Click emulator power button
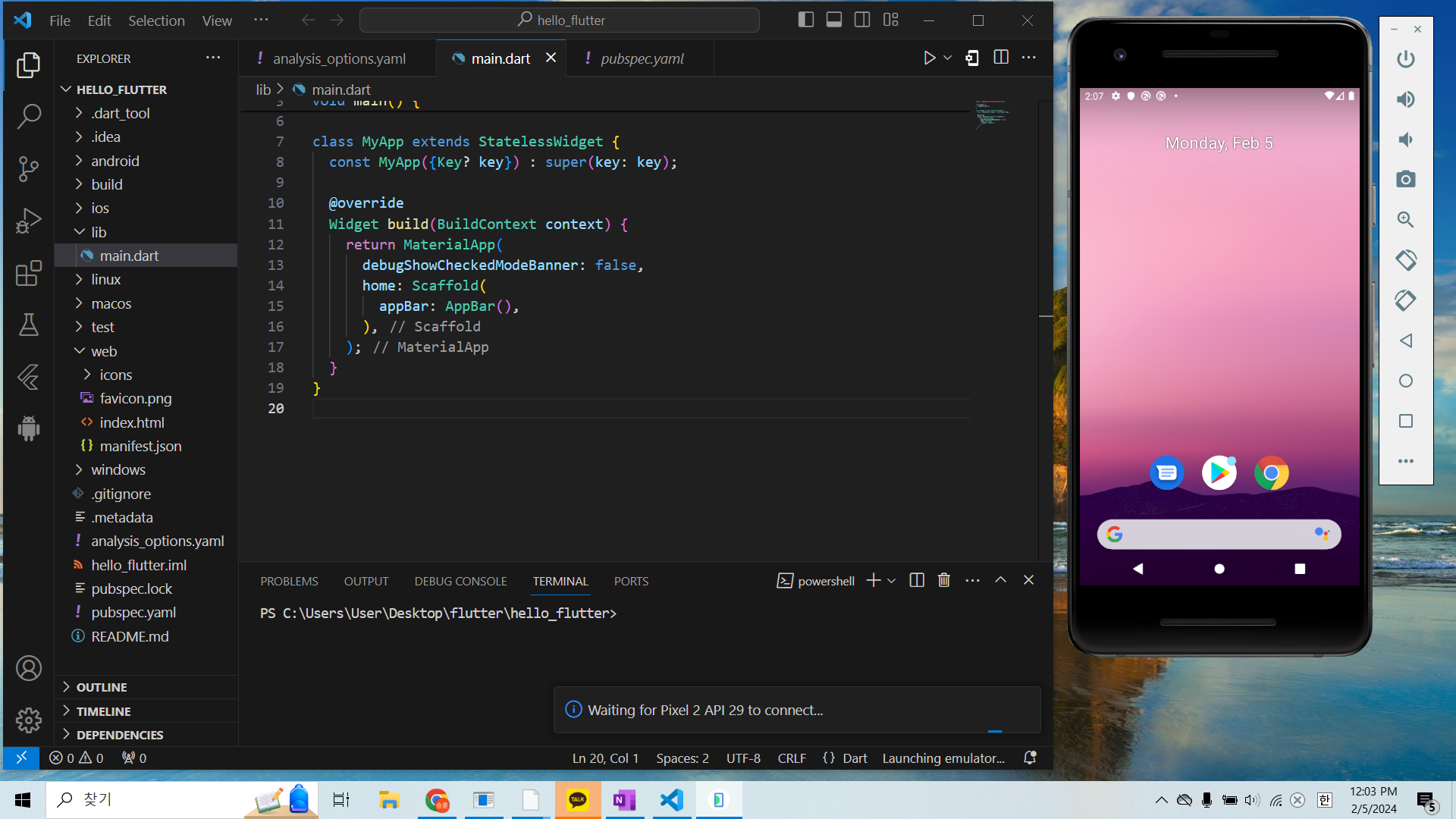This screenshot has height=819, width=1456. (1406, 59)
